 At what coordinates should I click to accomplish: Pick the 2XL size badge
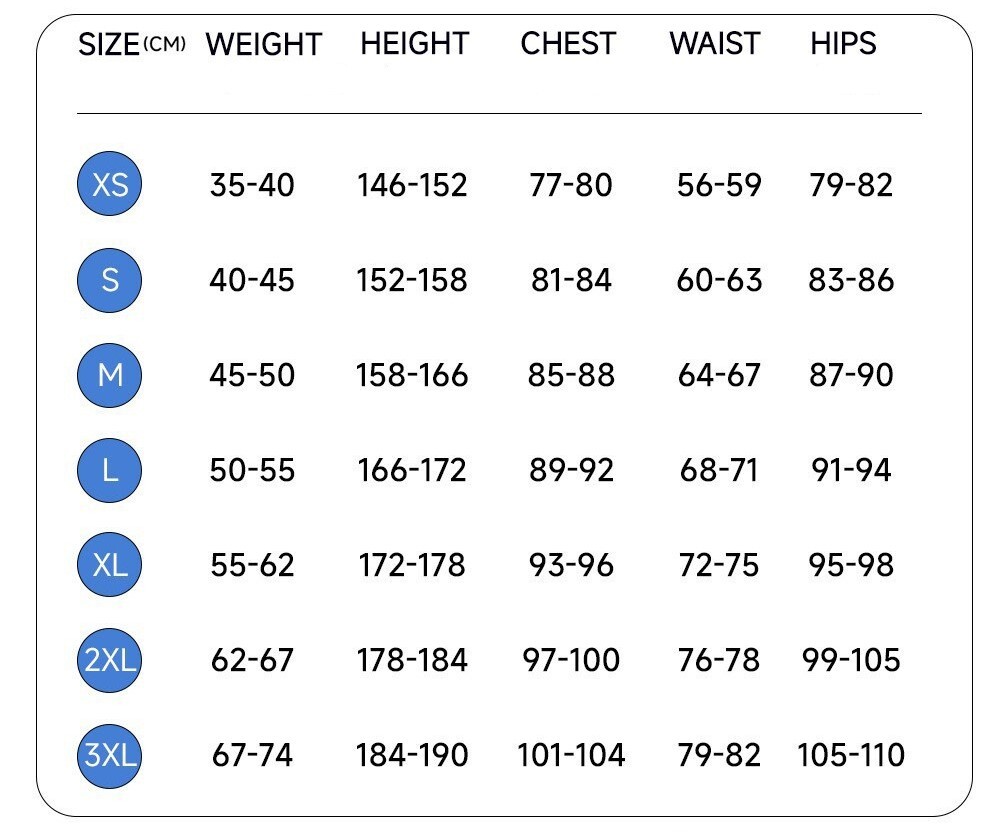(x=110, y=660)
